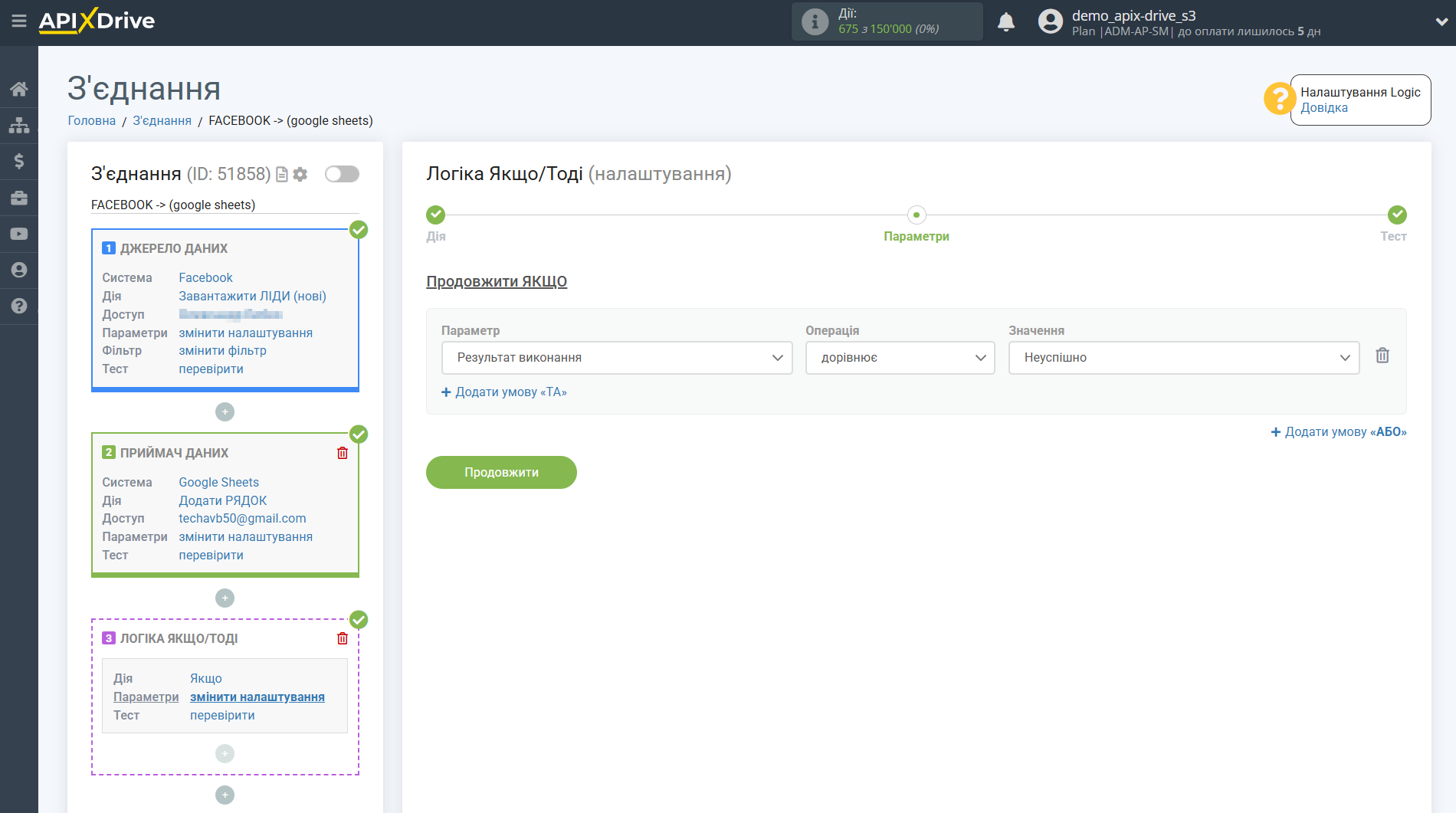The image size is (1456, 813).
Task: Click перевірити in logic block
Action: 222,716
